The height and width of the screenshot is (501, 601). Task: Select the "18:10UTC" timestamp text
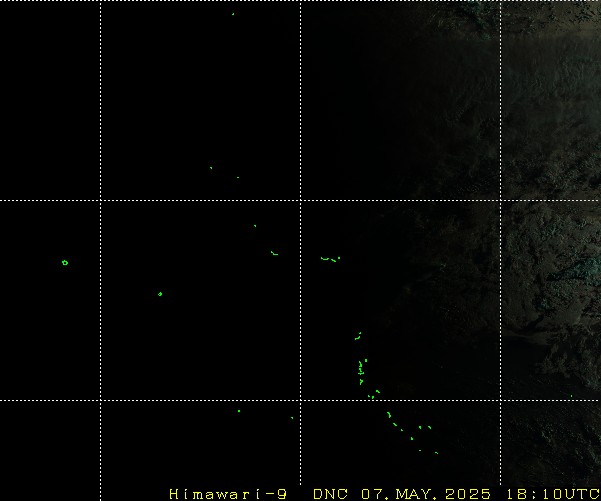(x=553, y=494)
